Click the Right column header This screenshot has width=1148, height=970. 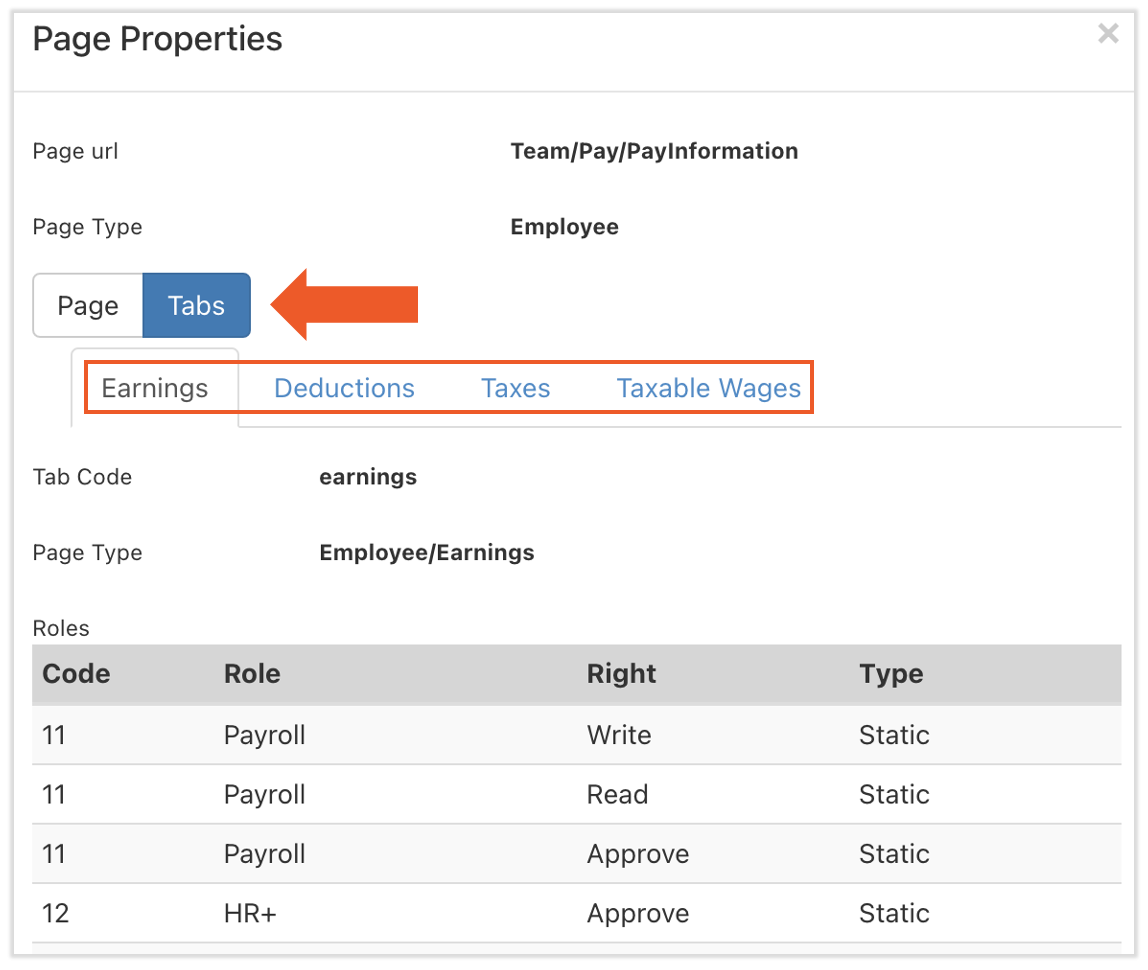pyautogui.click(x=621, y=674)
